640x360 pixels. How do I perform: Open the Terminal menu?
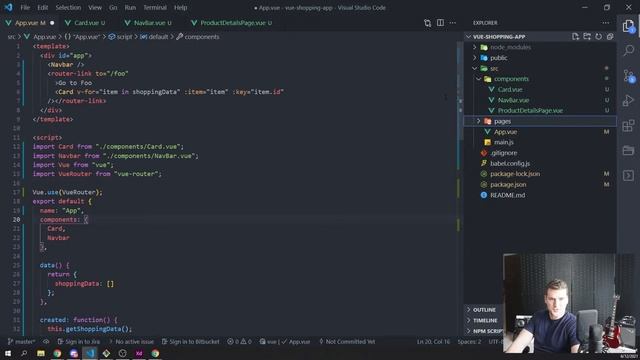click(155, 7)
